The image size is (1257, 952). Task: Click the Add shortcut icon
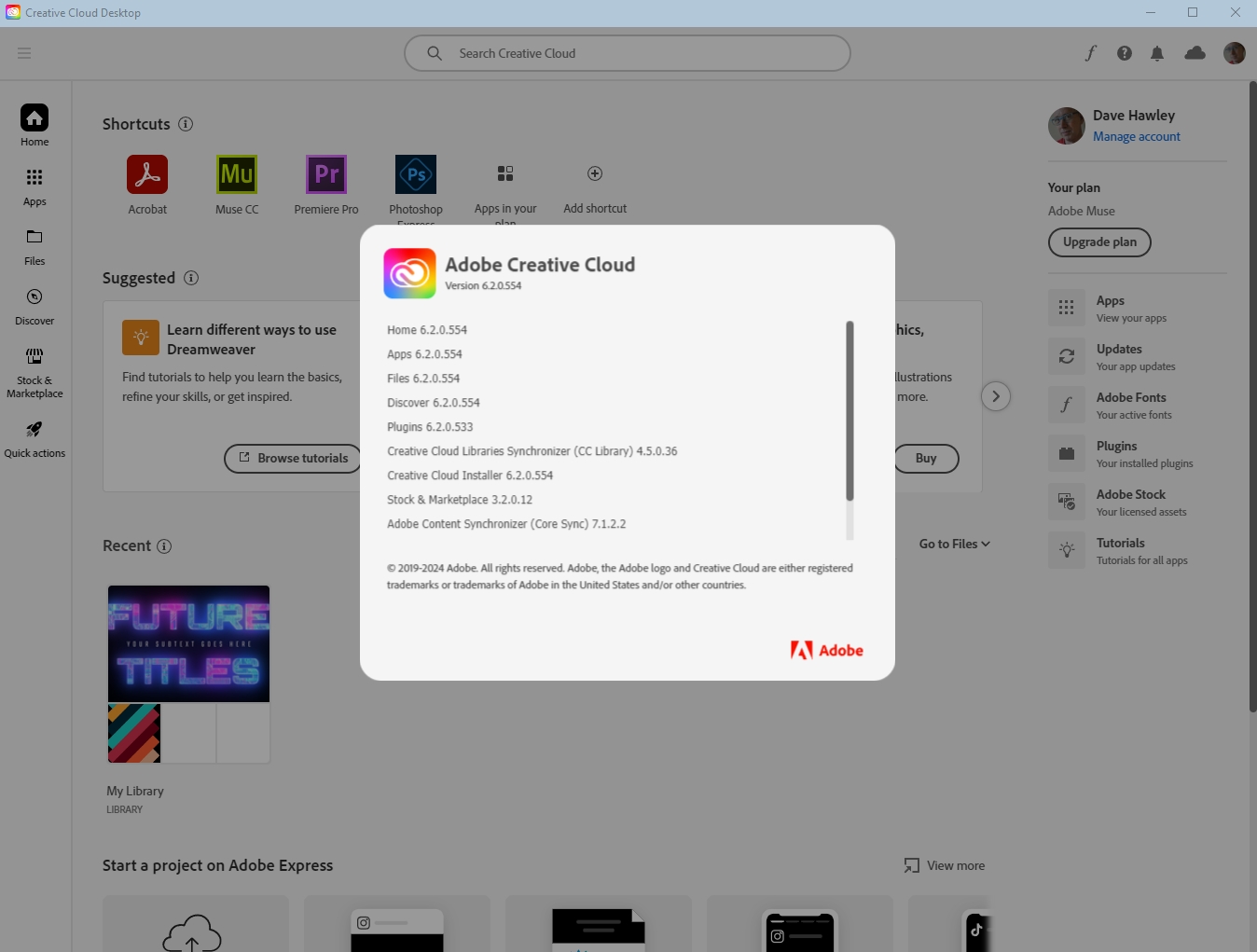pos(594,173)
